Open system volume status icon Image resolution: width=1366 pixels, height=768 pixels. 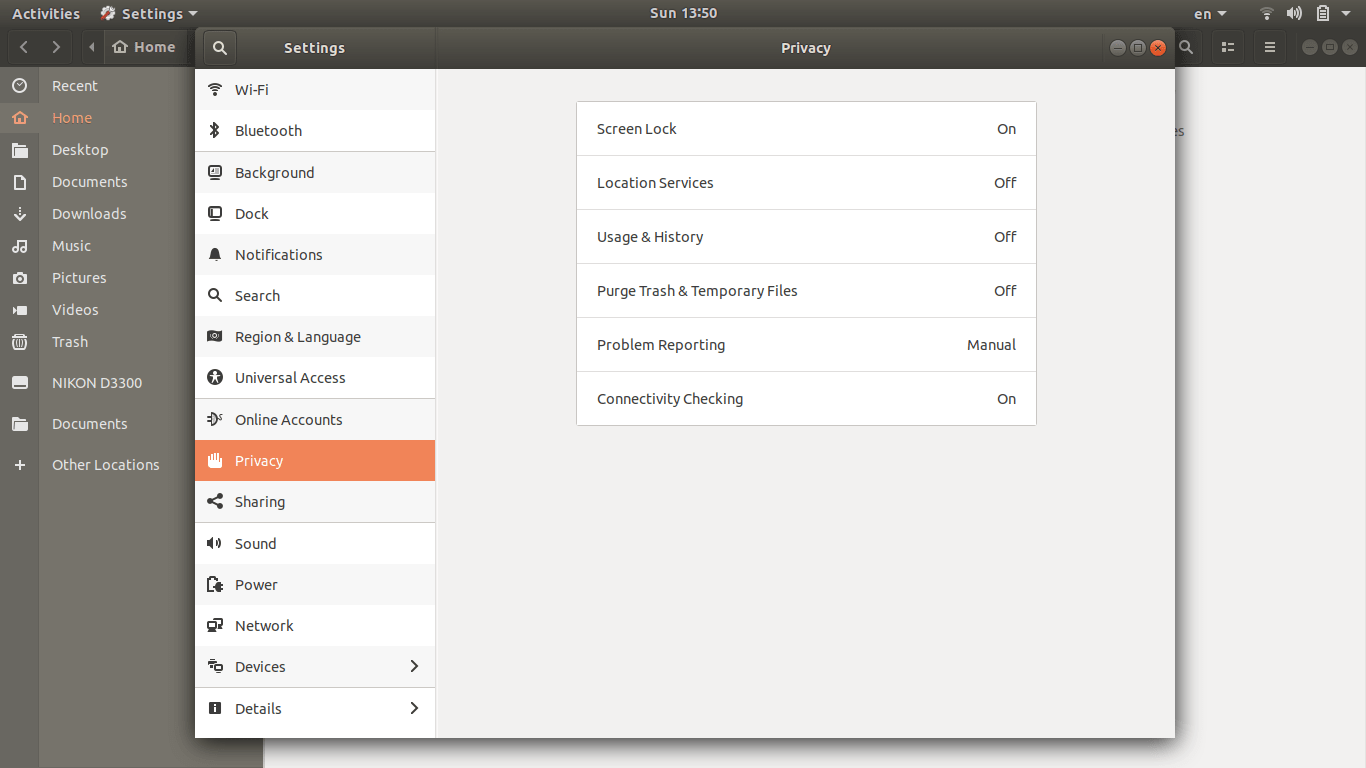point(1294,14)
